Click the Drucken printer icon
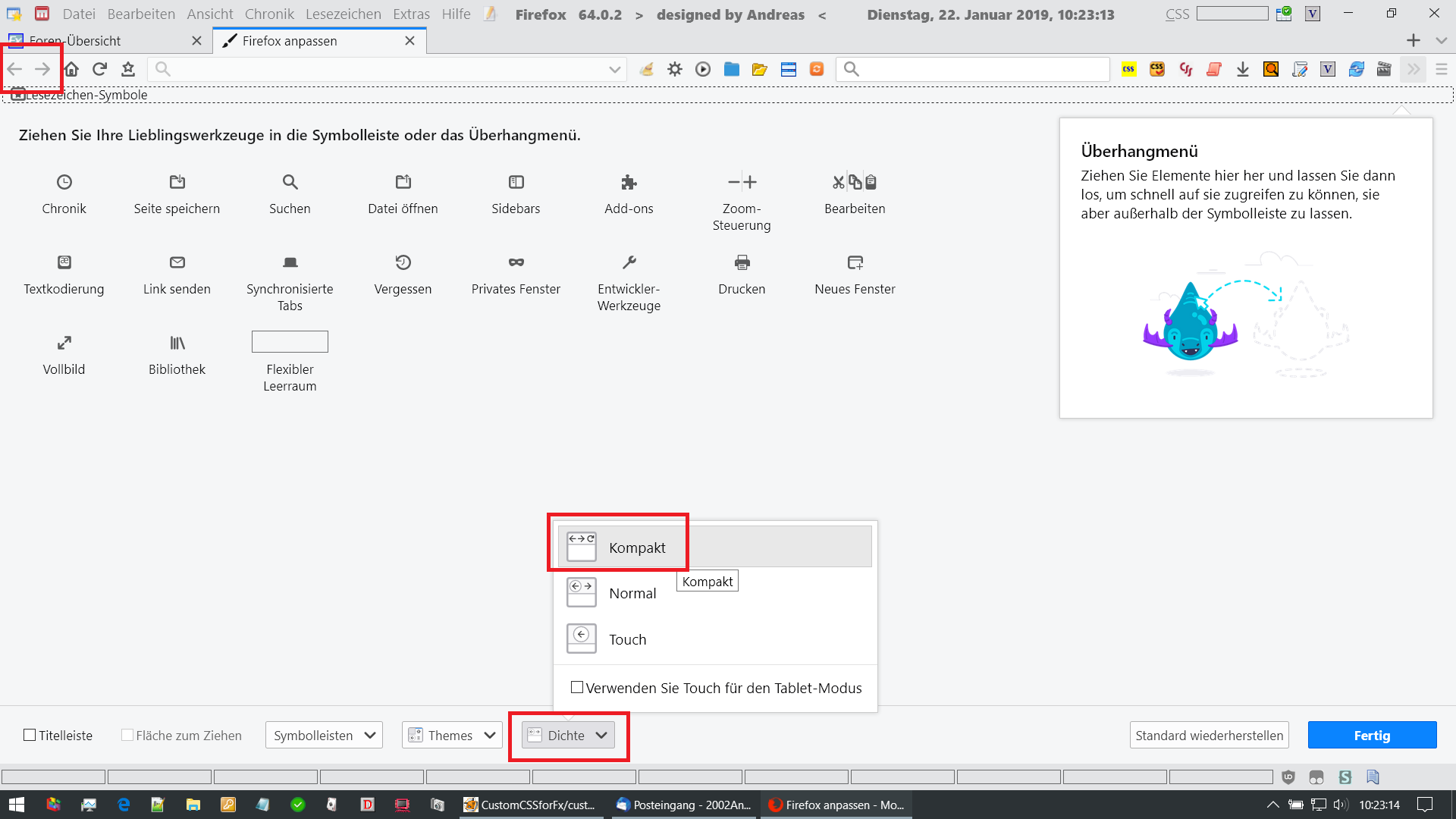This screenshot has height=819, width=1456. 742,262
